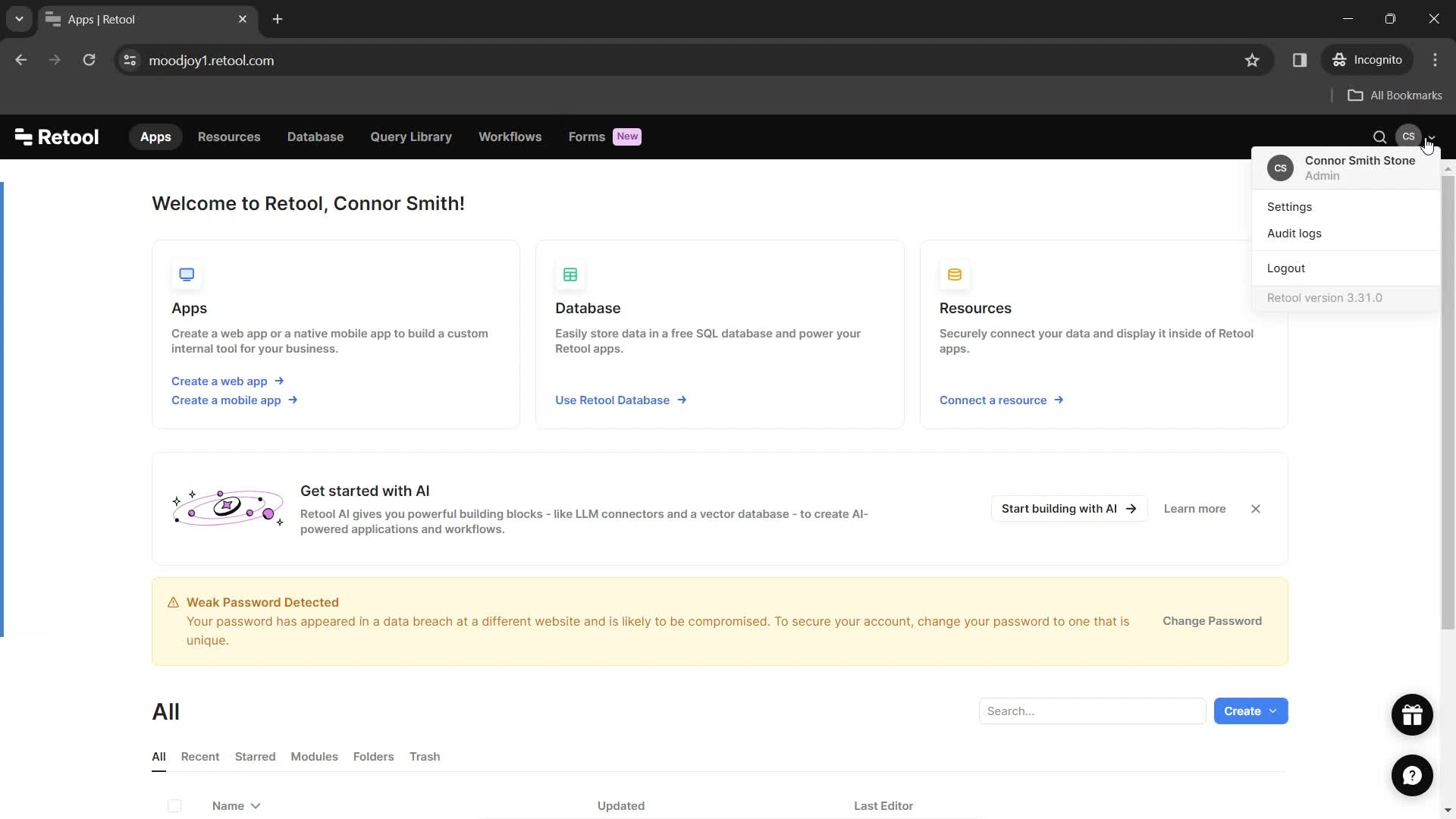Open All Bookmarks folder
The image size is (1456, 819).
point(1395,95)
